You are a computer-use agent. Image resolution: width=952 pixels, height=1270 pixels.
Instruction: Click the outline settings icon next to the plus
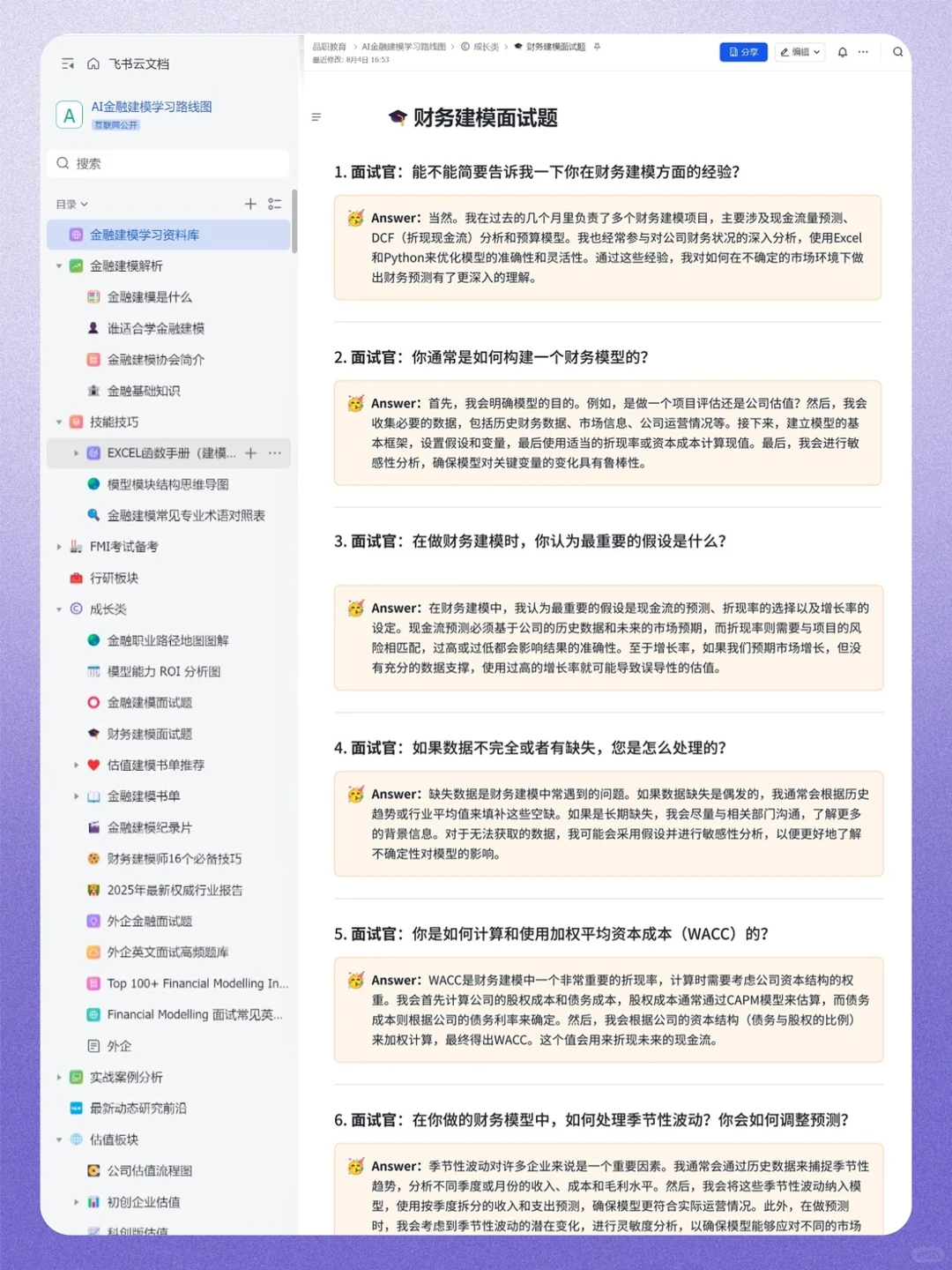(x=275, y=204)
